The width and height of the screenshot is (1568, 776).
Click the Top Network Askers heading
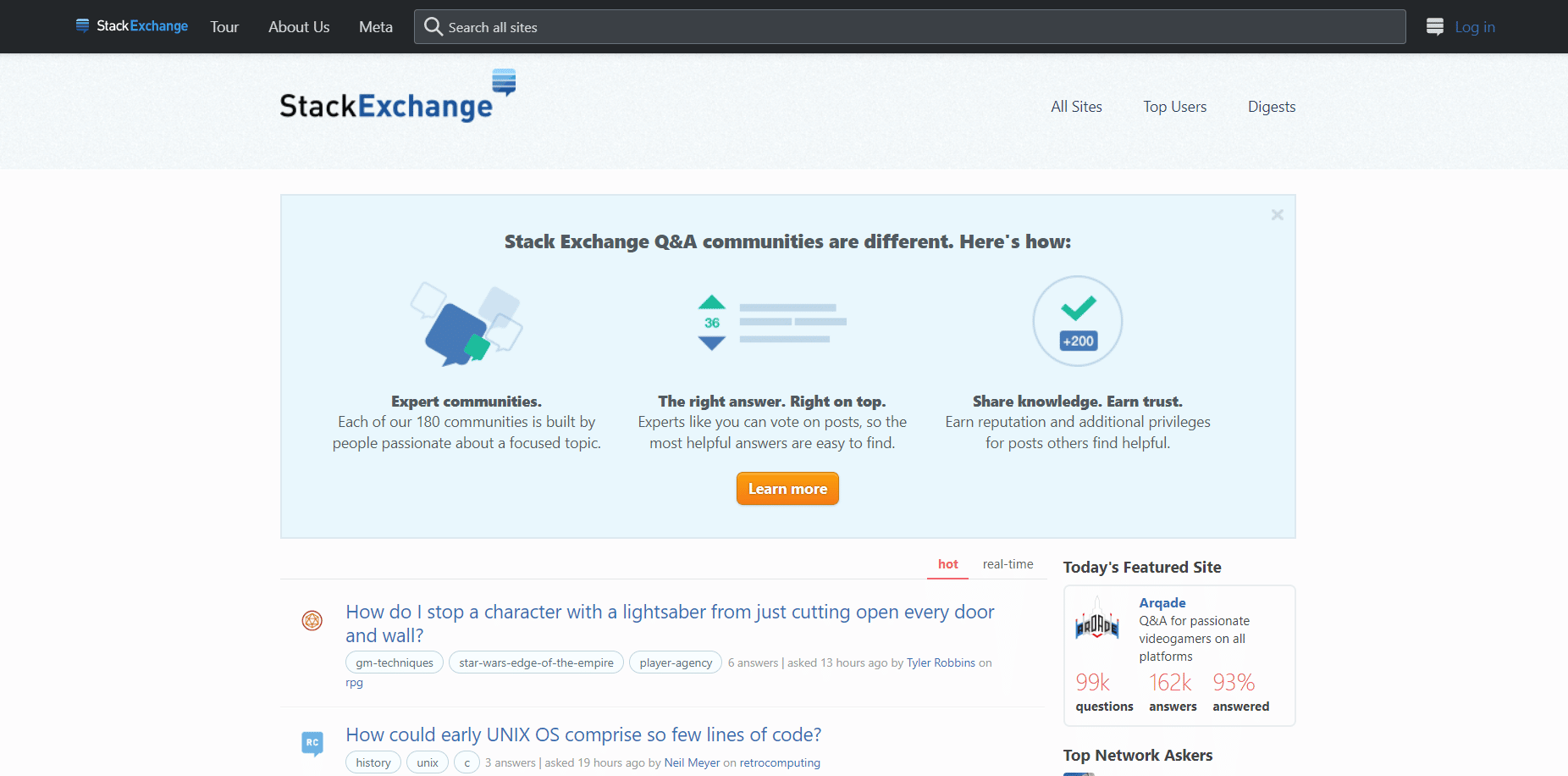click(x=1138, y=756)
